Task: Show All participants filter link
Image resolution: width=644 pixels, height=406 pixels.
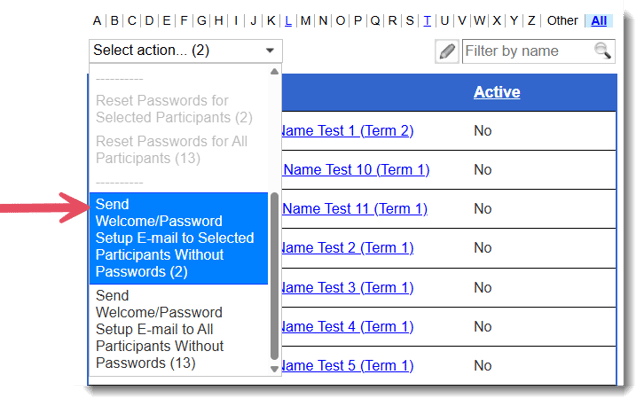Action: pos(599,20)
